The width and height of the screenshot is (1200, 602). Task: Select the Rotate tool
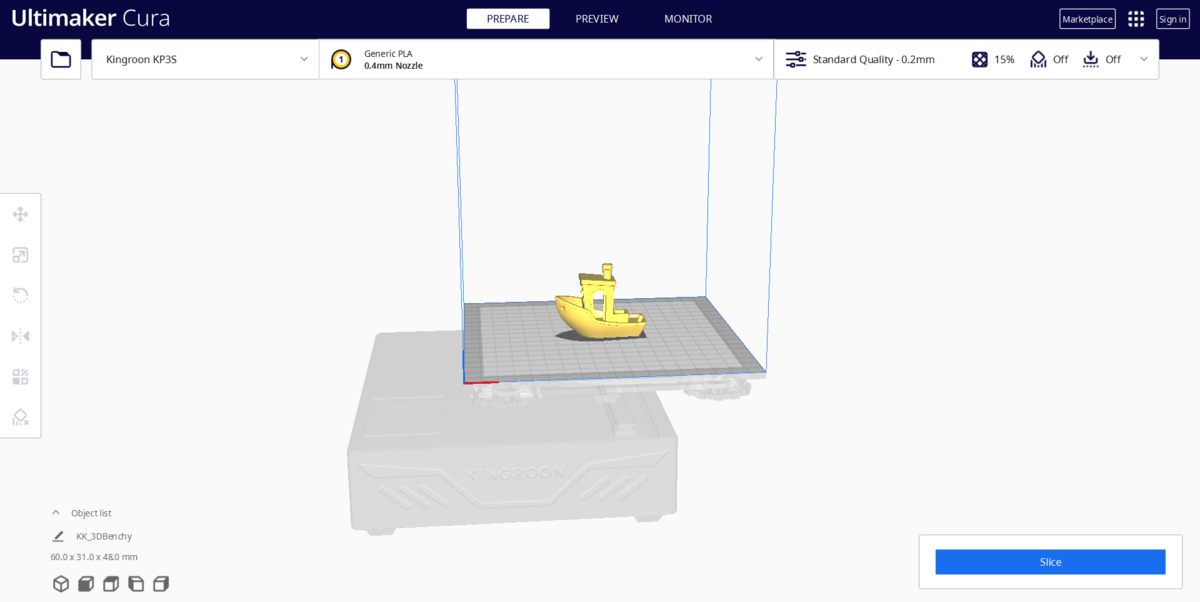point(20,295)
